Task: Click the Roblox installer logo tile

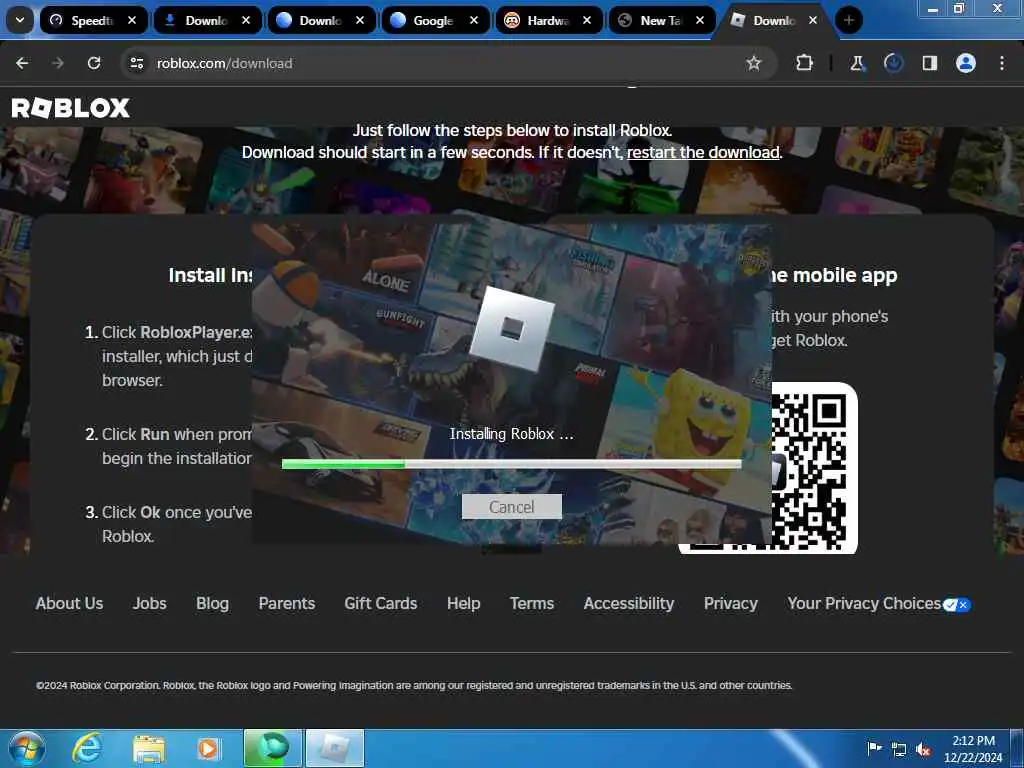Action: (512, 328)
